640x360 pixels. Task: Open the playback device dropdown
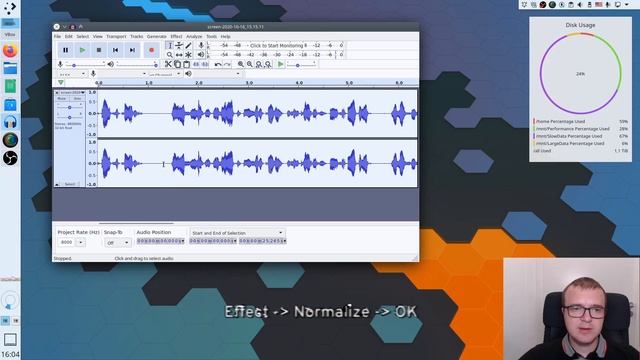click(217, 74)
